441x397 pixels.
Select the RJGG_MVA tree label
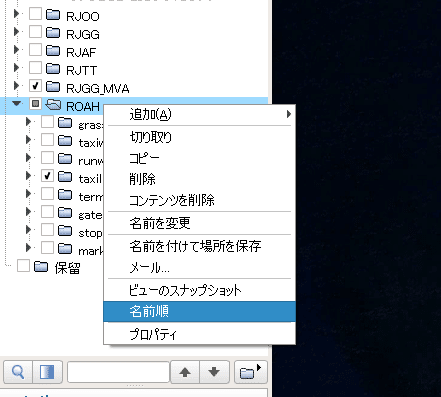[x=98, y=88]
